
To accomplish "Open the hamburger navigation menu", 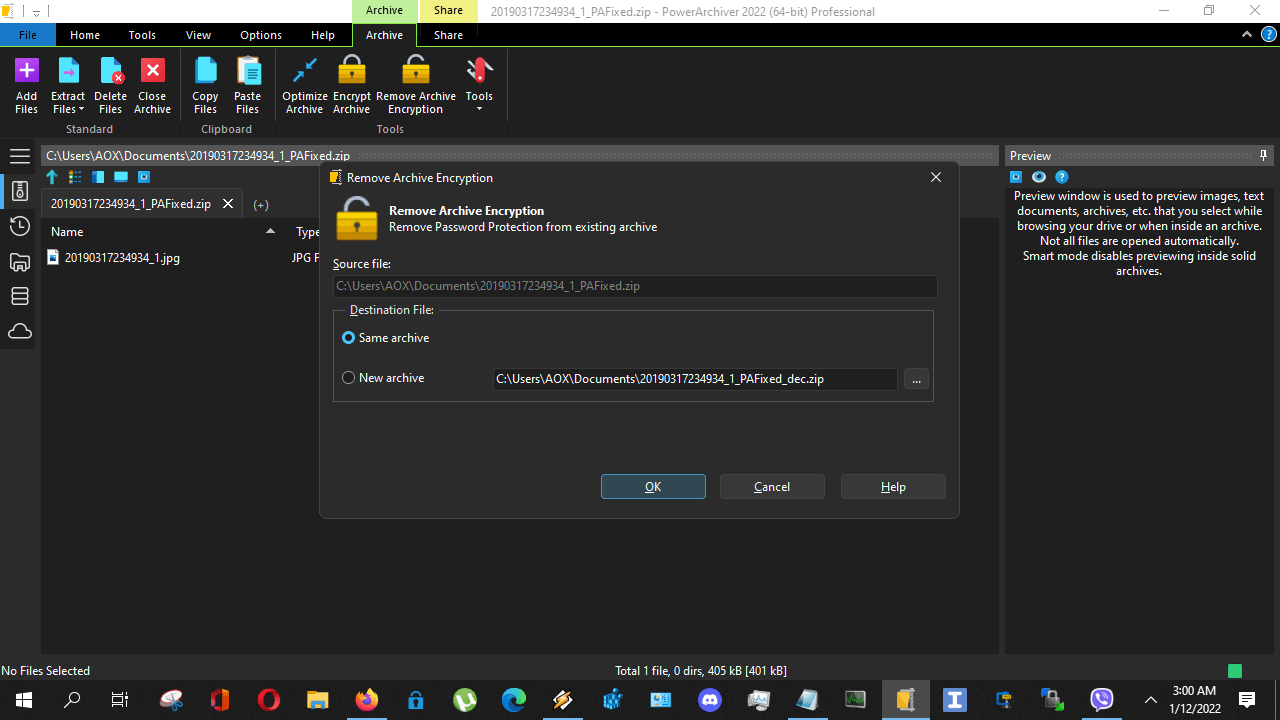I will (x=19, y=156).
